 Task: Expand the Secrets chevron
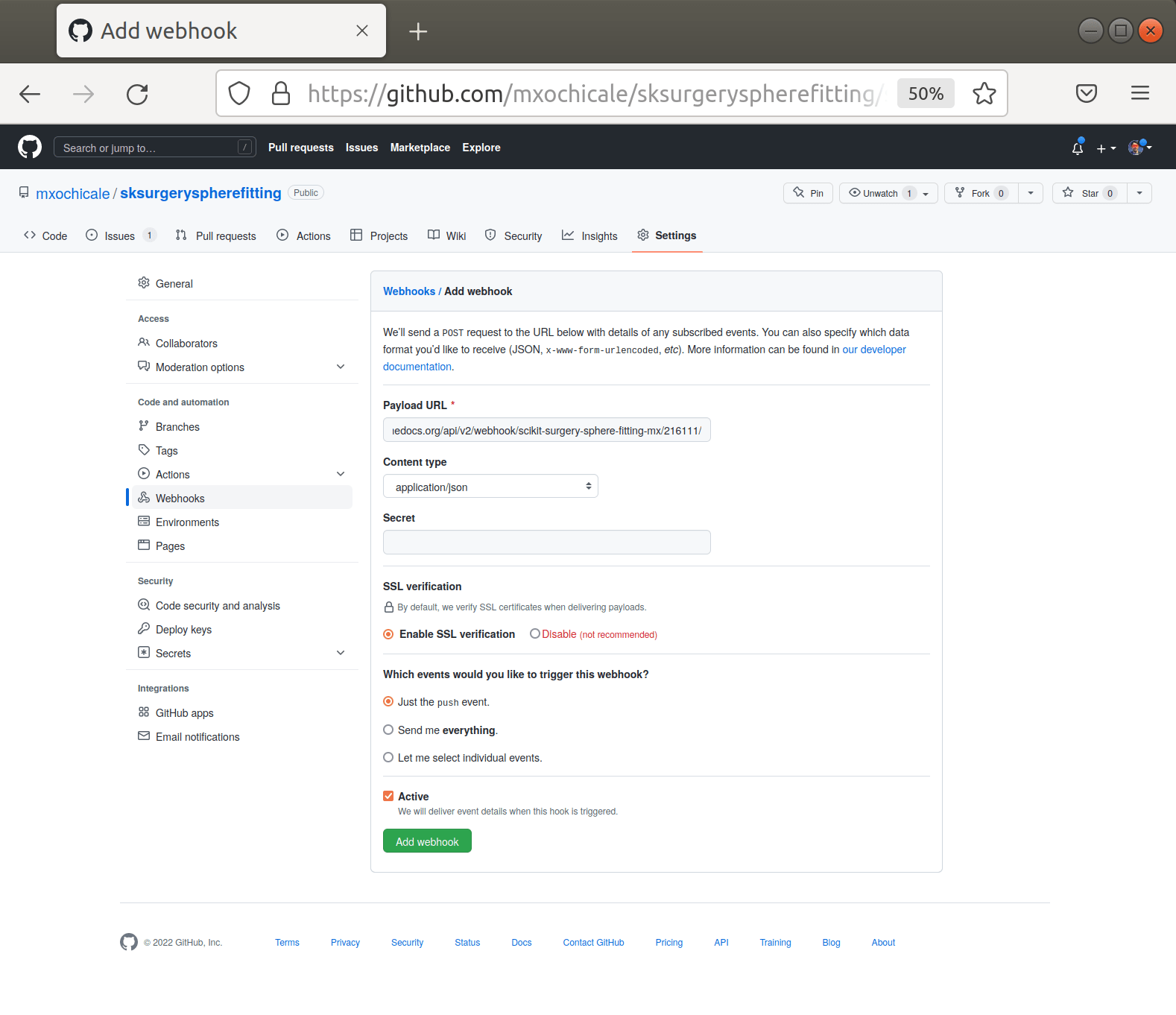[x=341, y=653]
